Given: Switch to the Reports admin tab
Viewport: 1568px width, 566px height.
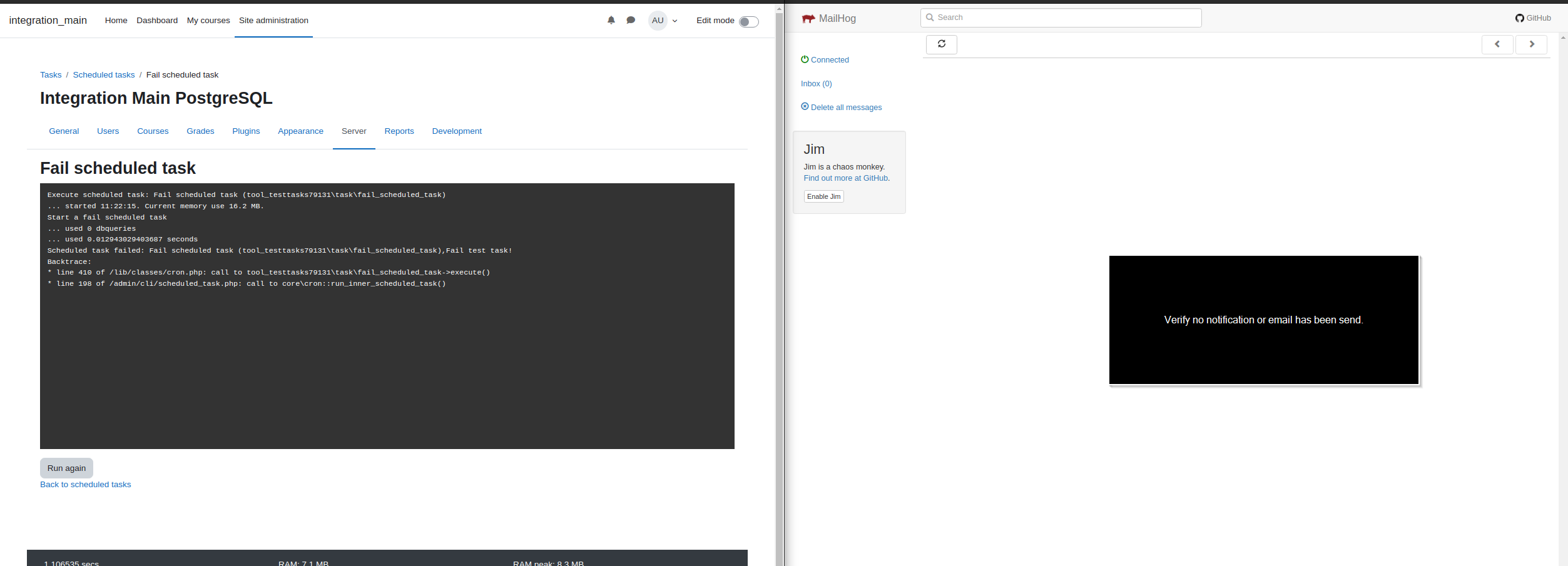Looking at the screenshot, I should (399, 131).
